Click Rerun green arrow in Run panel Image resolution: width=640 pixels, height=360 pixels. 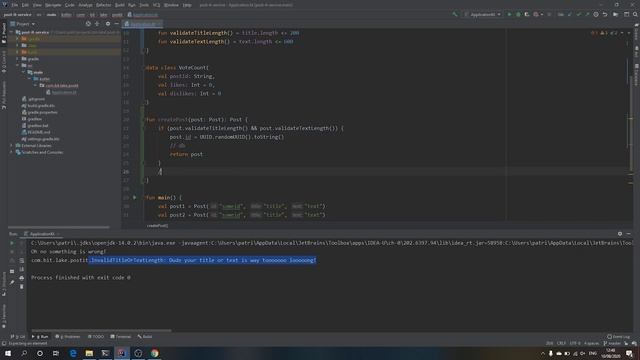tap(12, 243)
